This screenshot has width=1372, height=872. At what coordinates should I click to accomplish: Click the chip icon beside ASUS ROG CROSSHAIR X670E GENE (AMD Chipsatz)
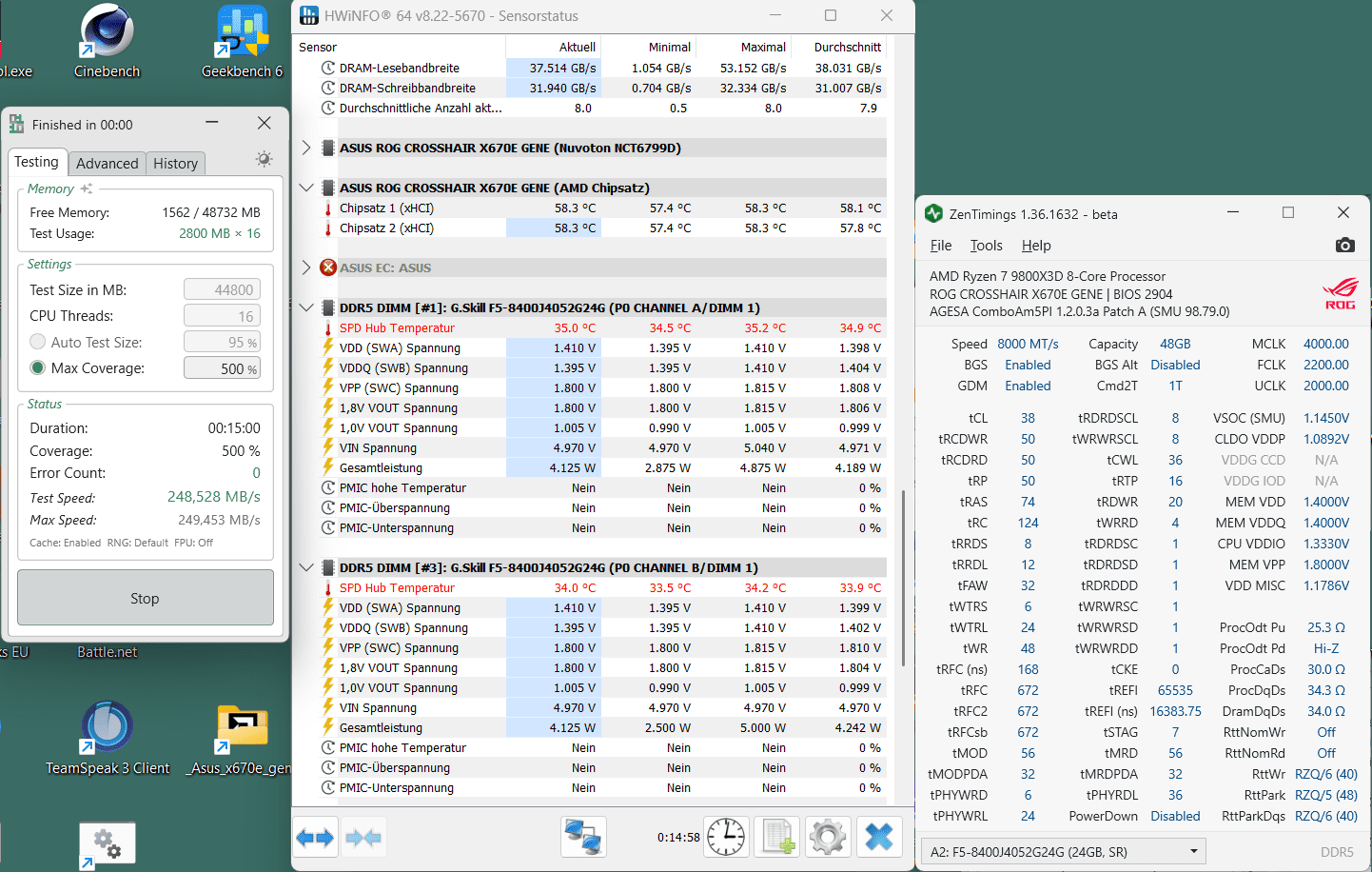click(x=328, y=188)
